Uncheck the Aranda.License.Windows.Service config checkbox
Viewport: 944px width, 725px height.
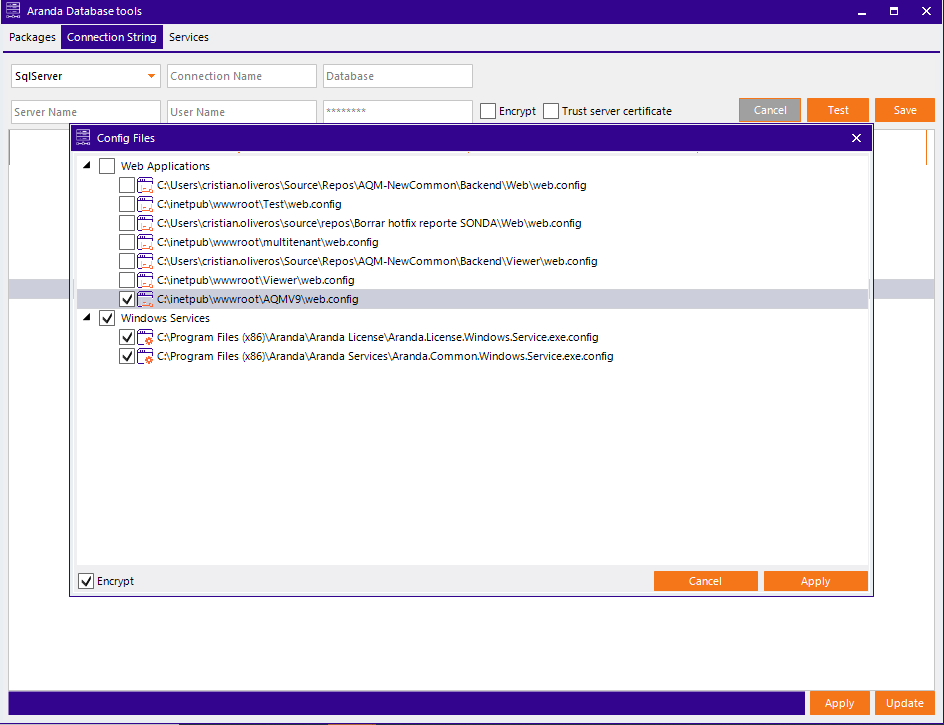(126, 337)
